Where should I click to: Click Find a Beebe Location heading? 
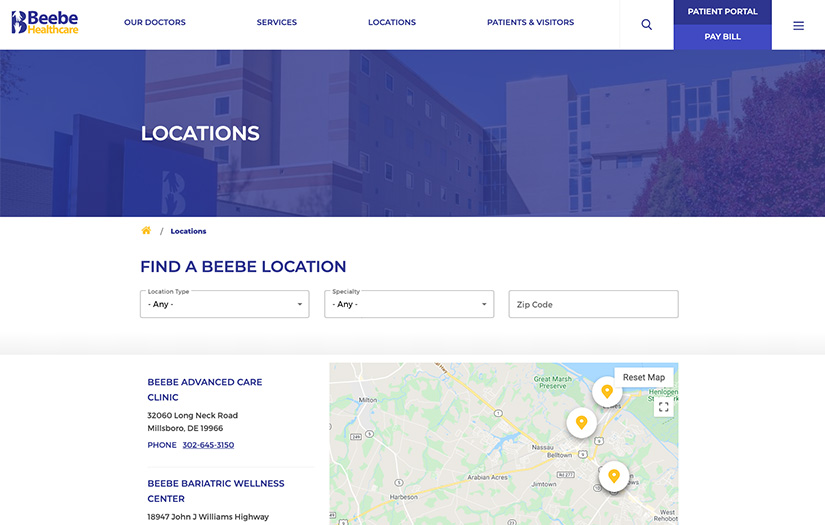(243, 267)
